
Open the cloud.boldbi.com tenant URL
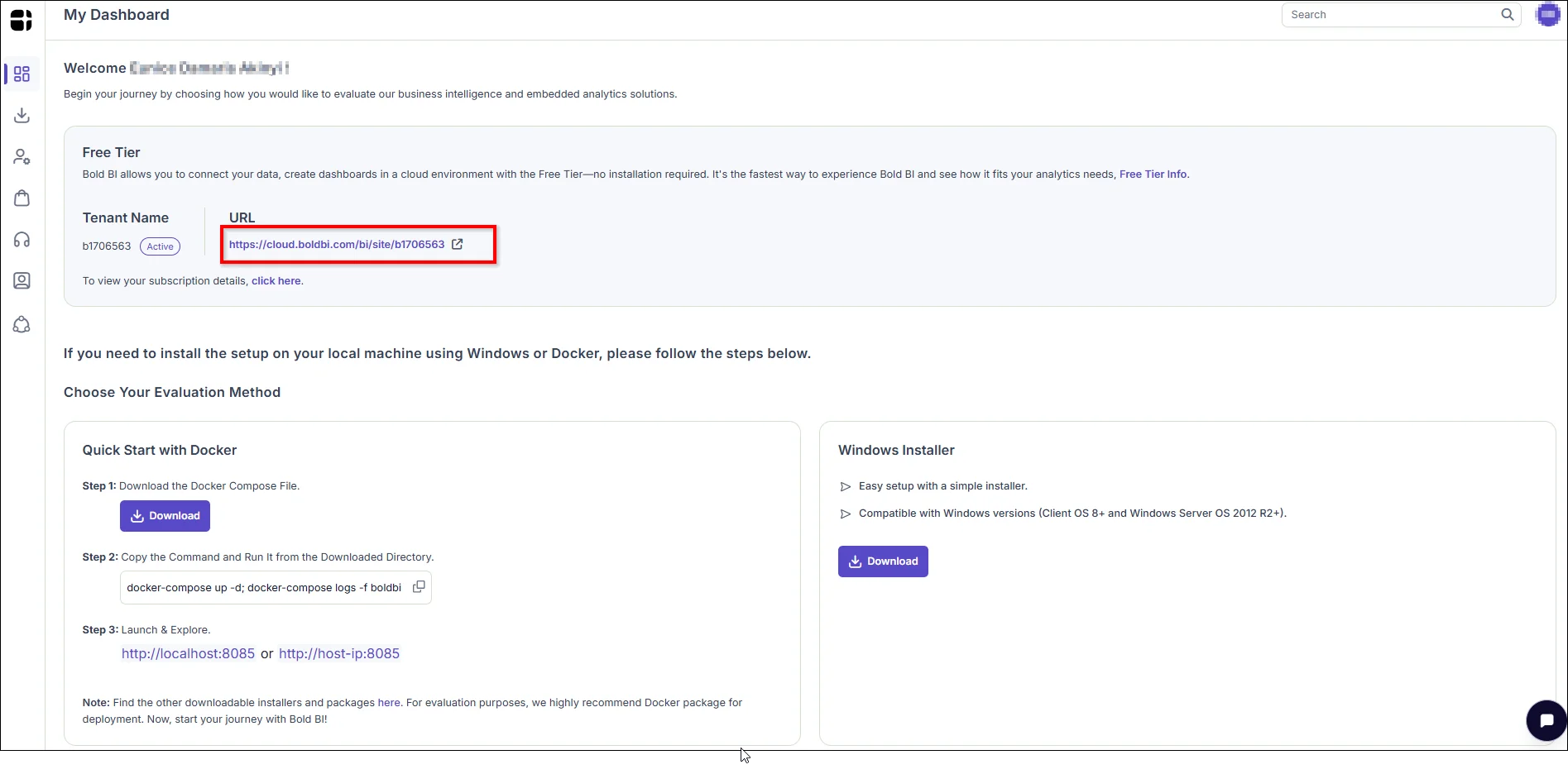tap(337, 245)
